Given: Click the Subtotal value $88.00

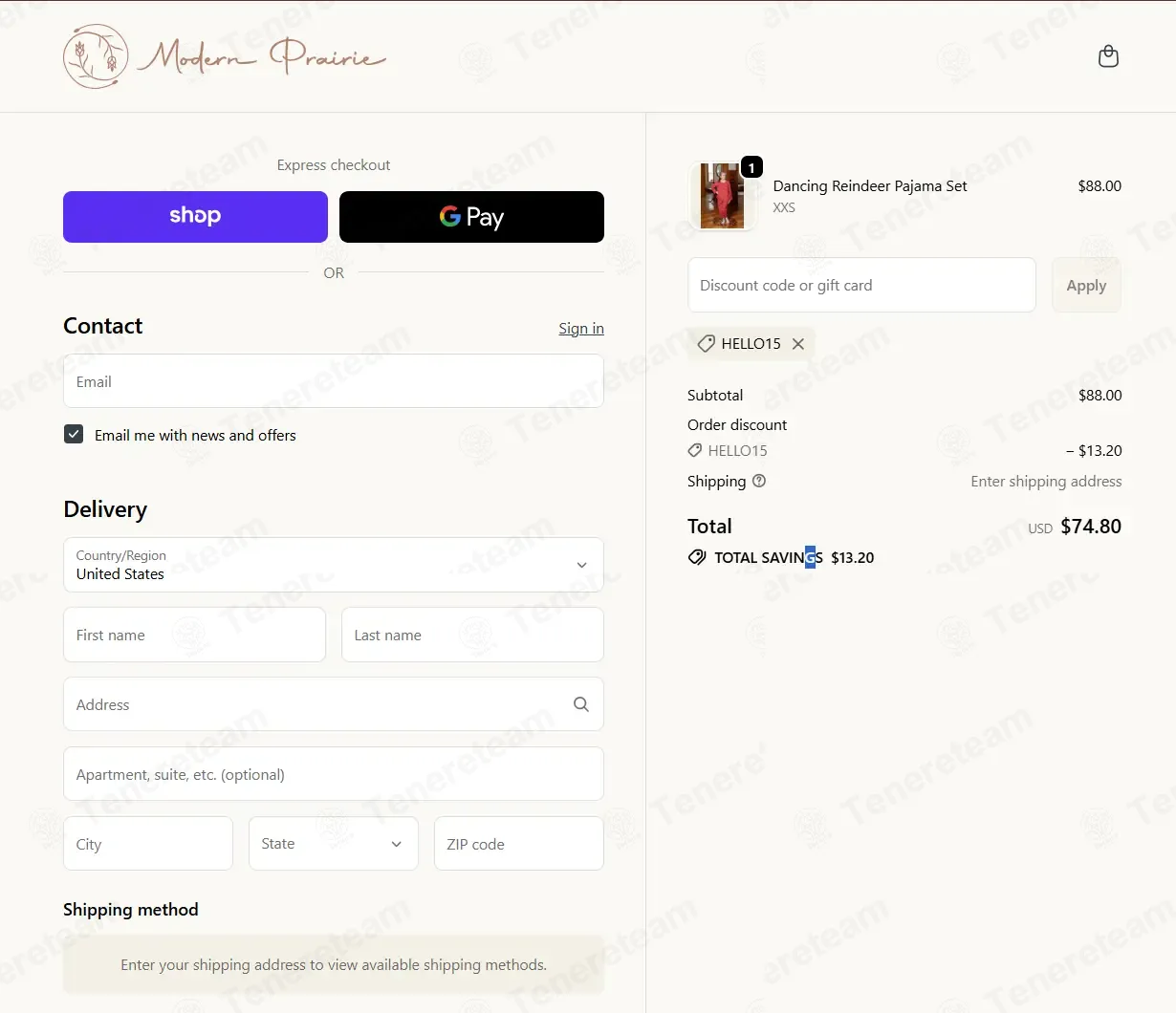Looking at the screenshot, I should coord(1100,395).
